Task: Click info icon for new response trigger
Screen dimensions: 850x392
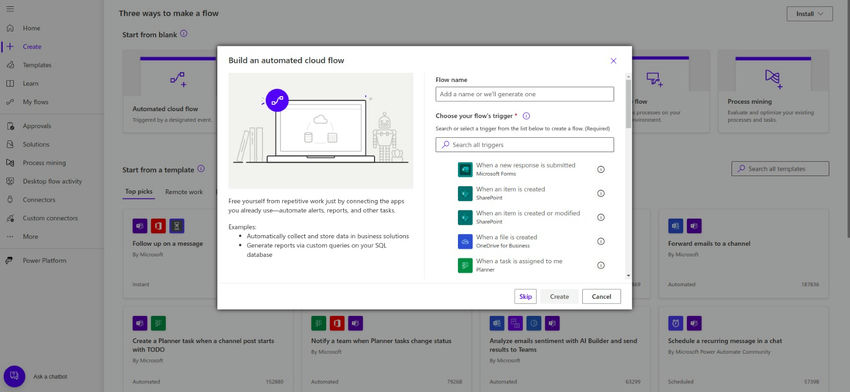Action: point(601,170)
